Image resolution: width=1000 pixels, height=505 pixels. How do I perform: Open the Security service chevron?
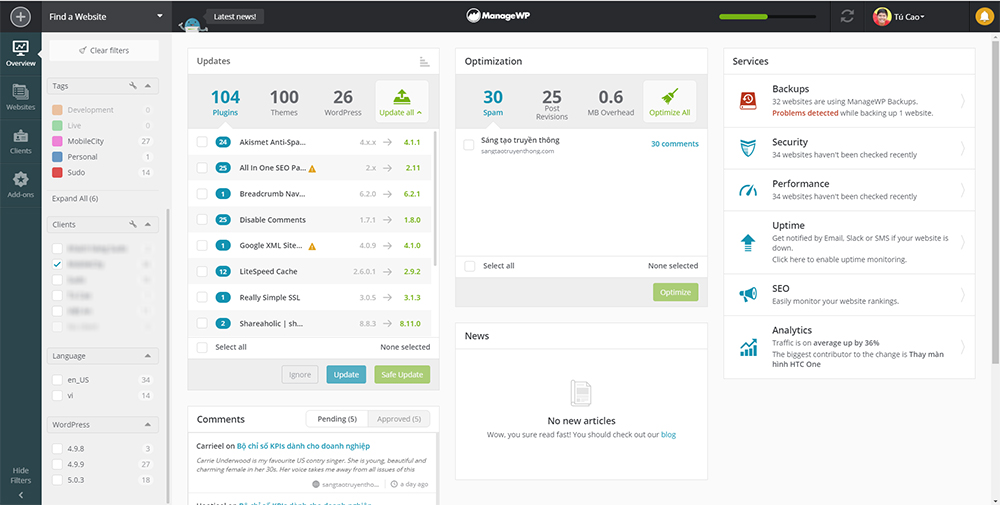click(x=962, y=148)
